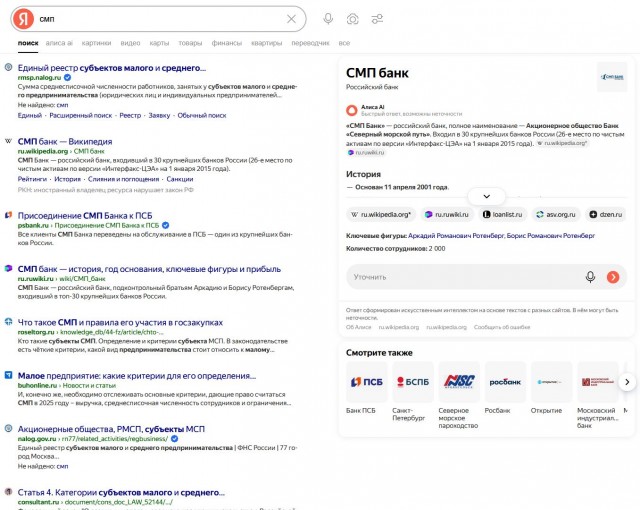Open the Московский индустриальный банк card
This screenshot has height=510, width=640.
tap(598, 395)
